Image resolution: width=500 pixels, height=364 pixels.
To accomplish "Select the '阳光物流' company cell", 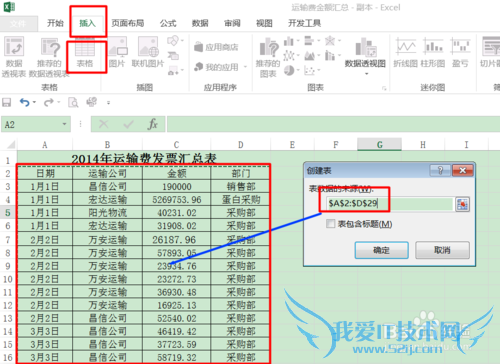I will pos(107,213).
